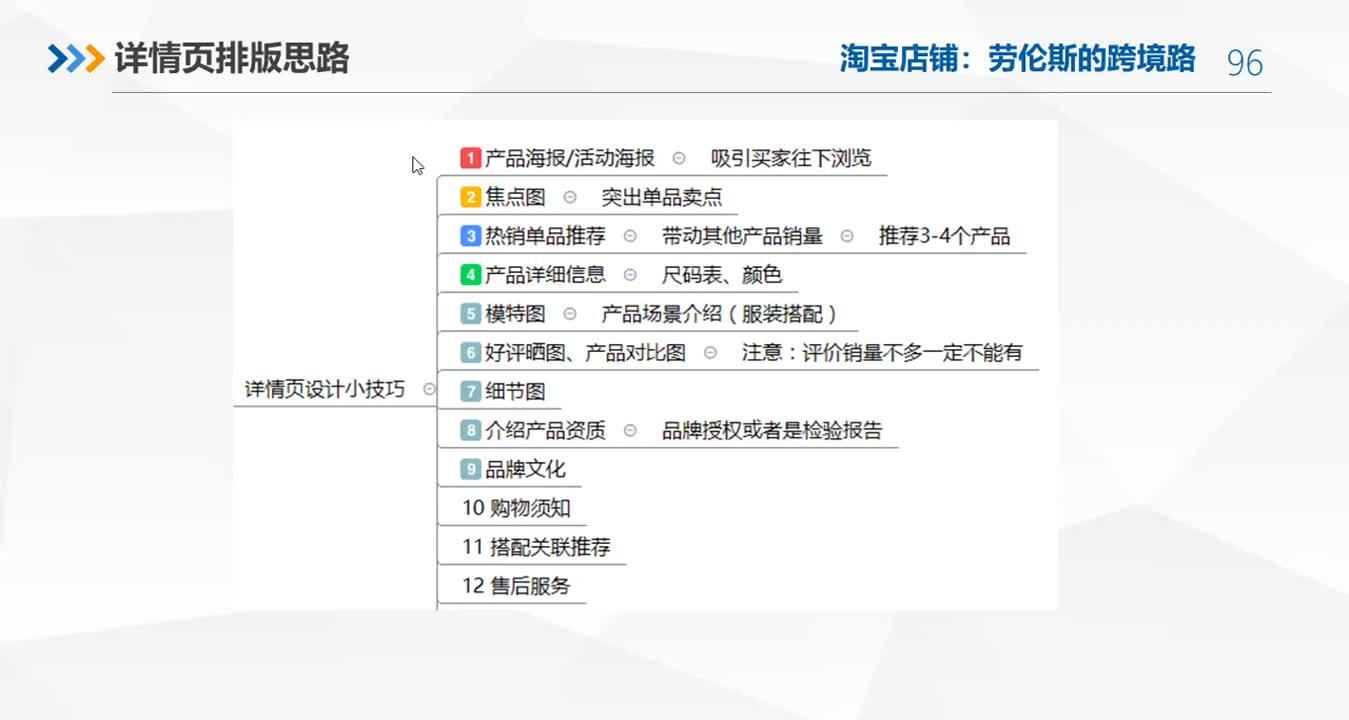Click the slide page number 96
This screenshot has width=1349, height=720.
(1245, 63)
